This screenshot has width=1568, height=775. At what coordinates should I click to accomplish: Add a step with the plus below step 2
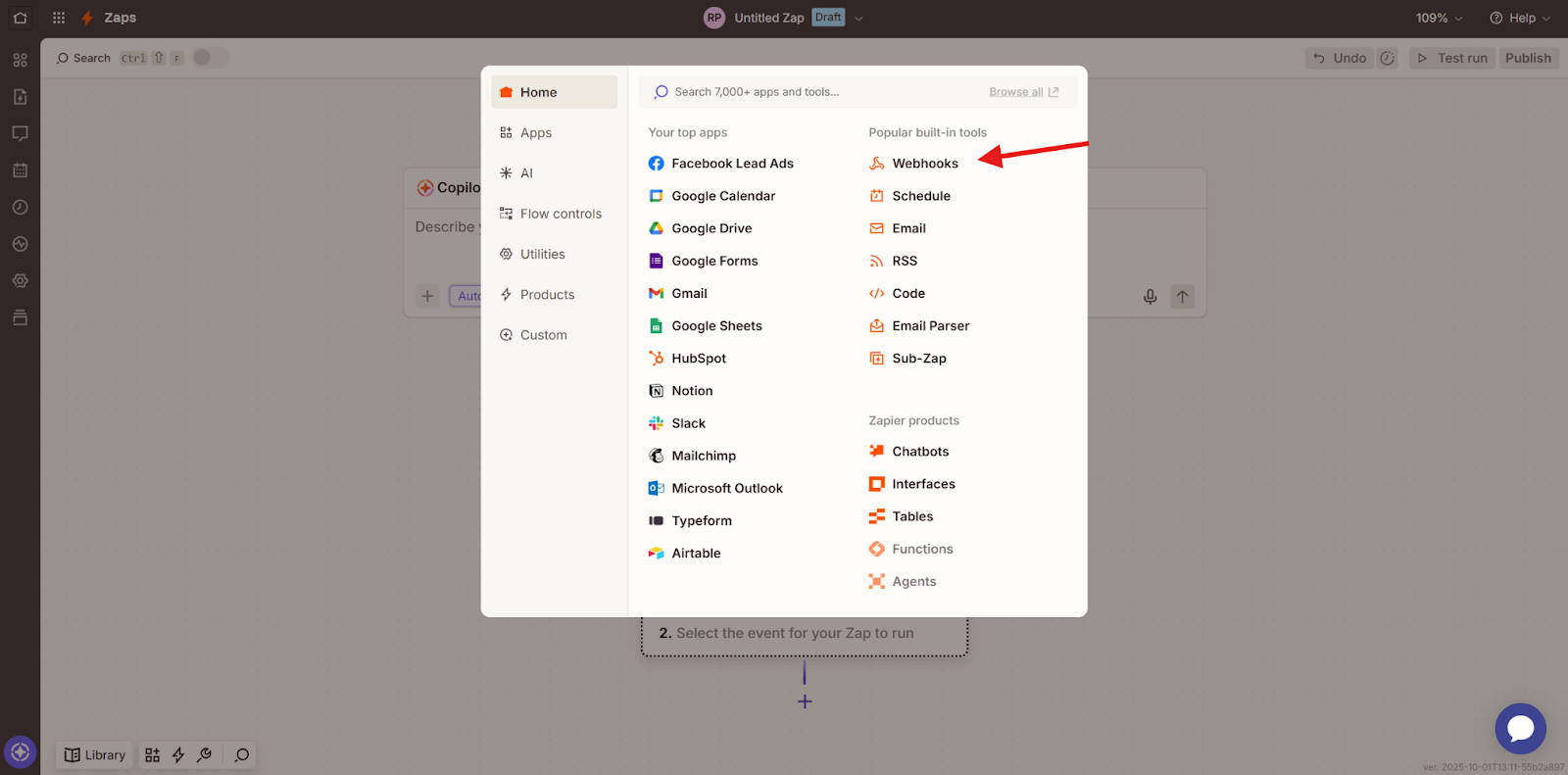(x=805, y=702)
